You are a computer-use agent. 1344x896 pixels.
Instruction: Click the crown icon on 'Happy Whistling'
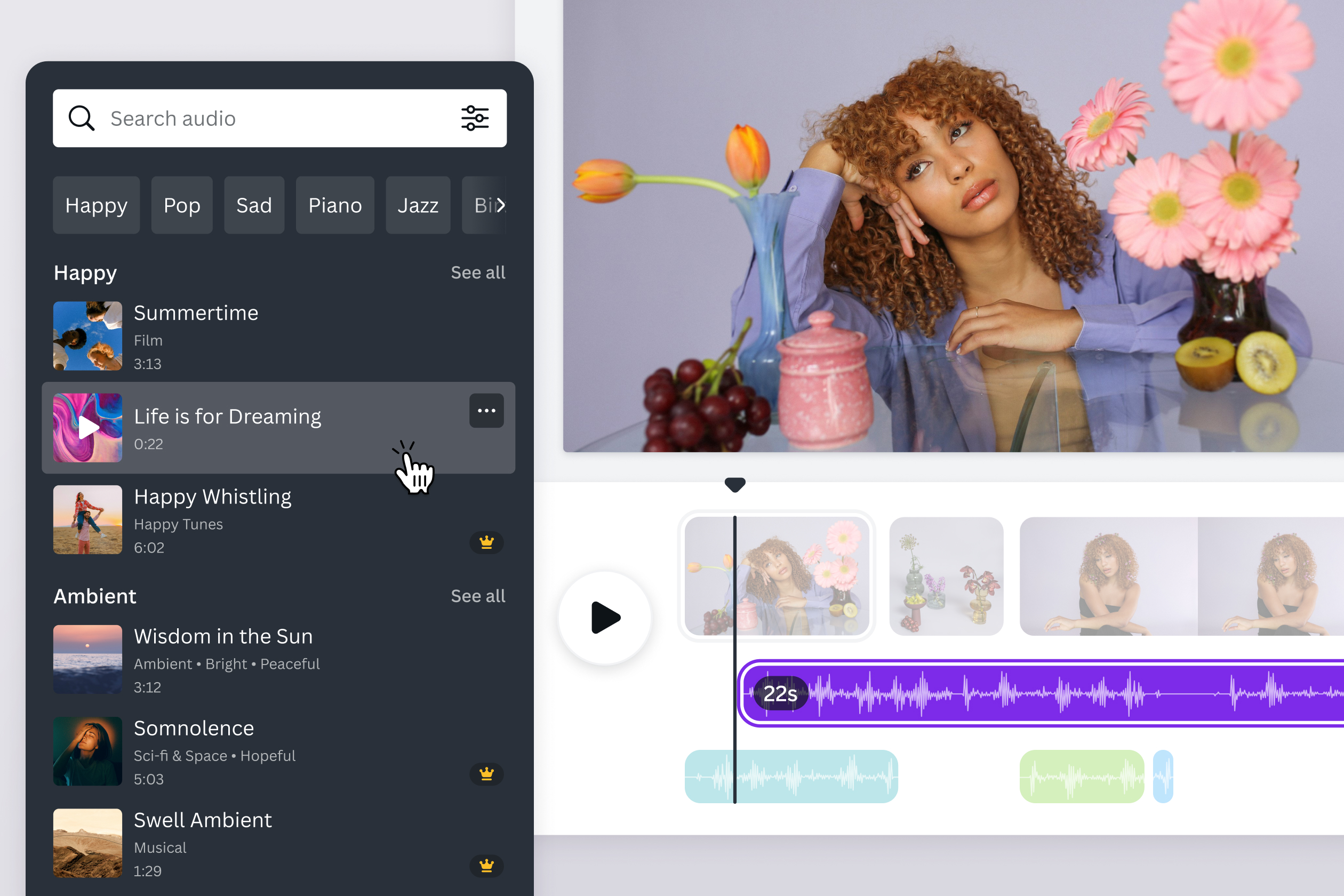click(486, 543)
